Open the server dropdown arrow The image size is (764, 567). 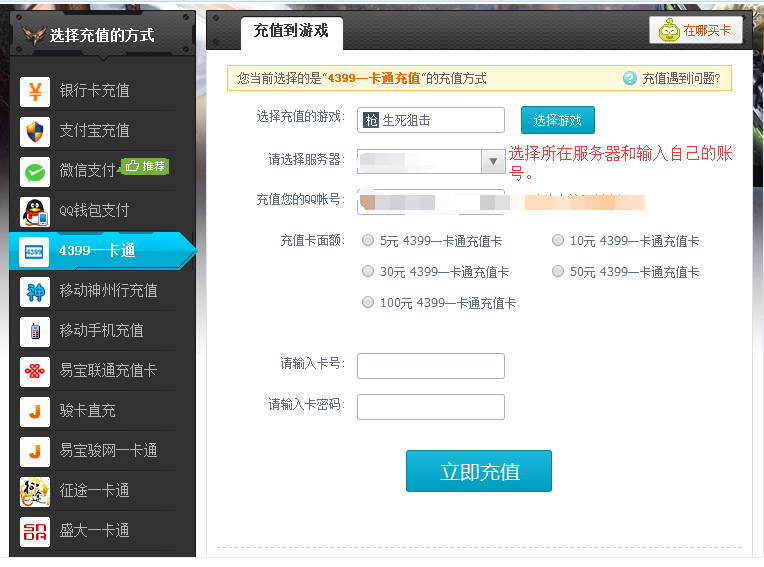[x=493, y=161]
